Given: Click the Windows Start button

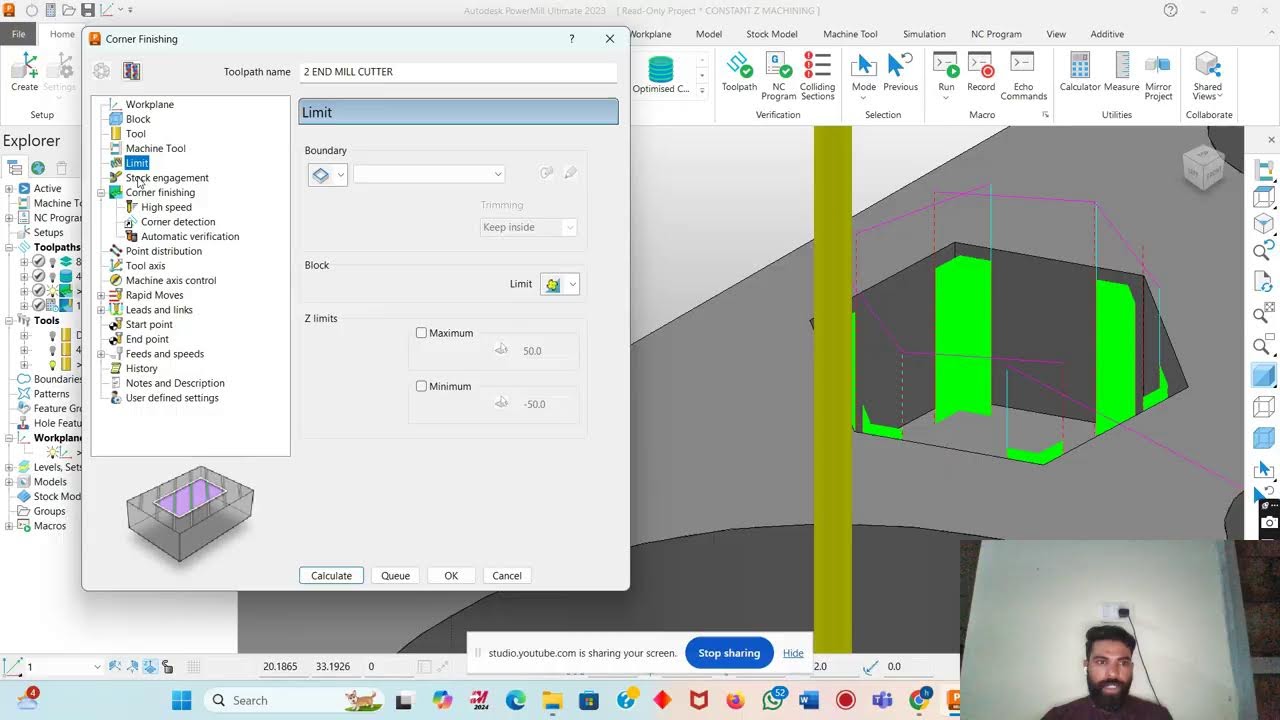Looking at the screenshot, I should 181,700.
